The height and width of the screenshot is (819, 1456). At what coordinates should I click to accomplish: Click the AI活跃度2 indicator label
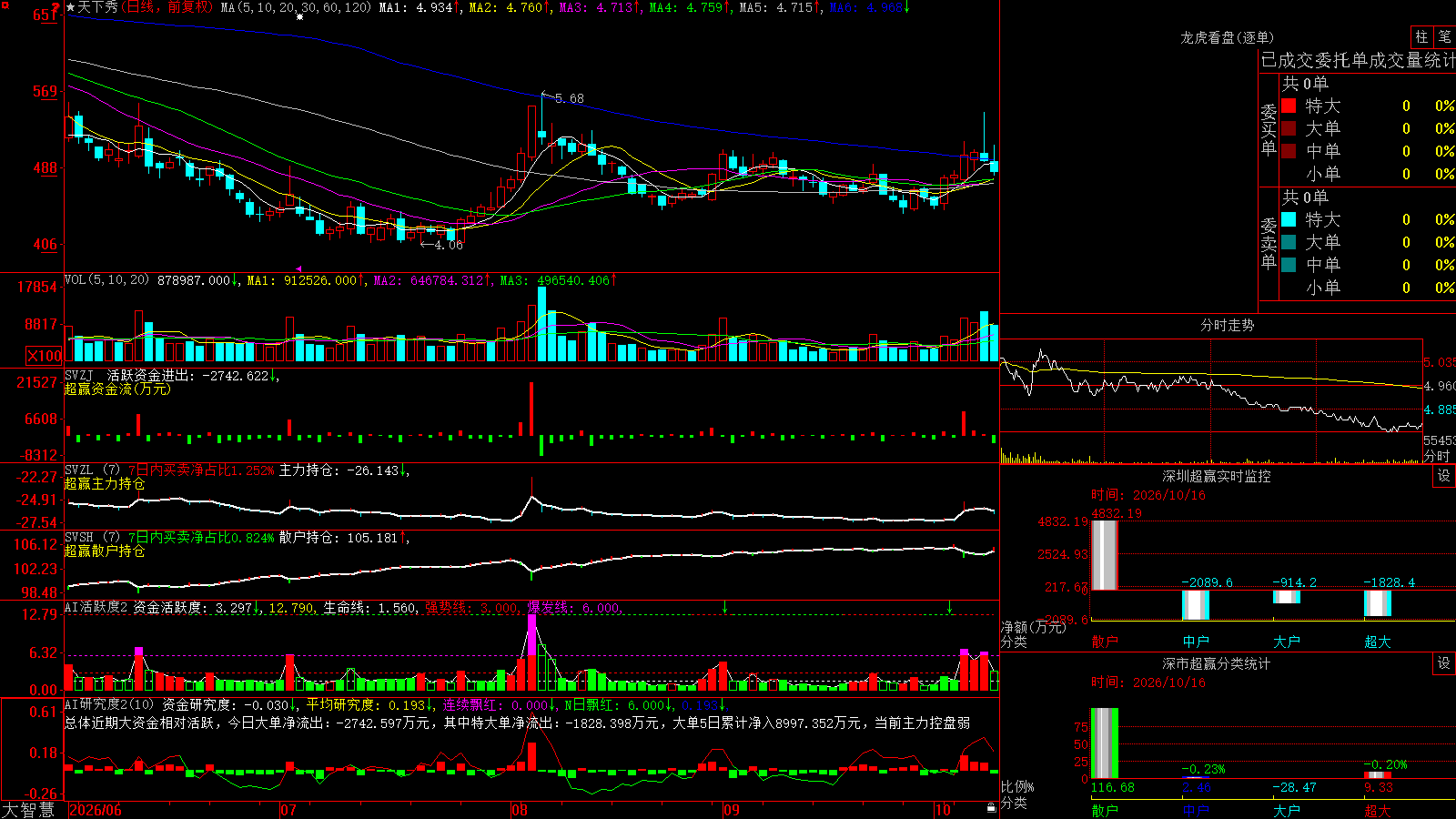96,607
